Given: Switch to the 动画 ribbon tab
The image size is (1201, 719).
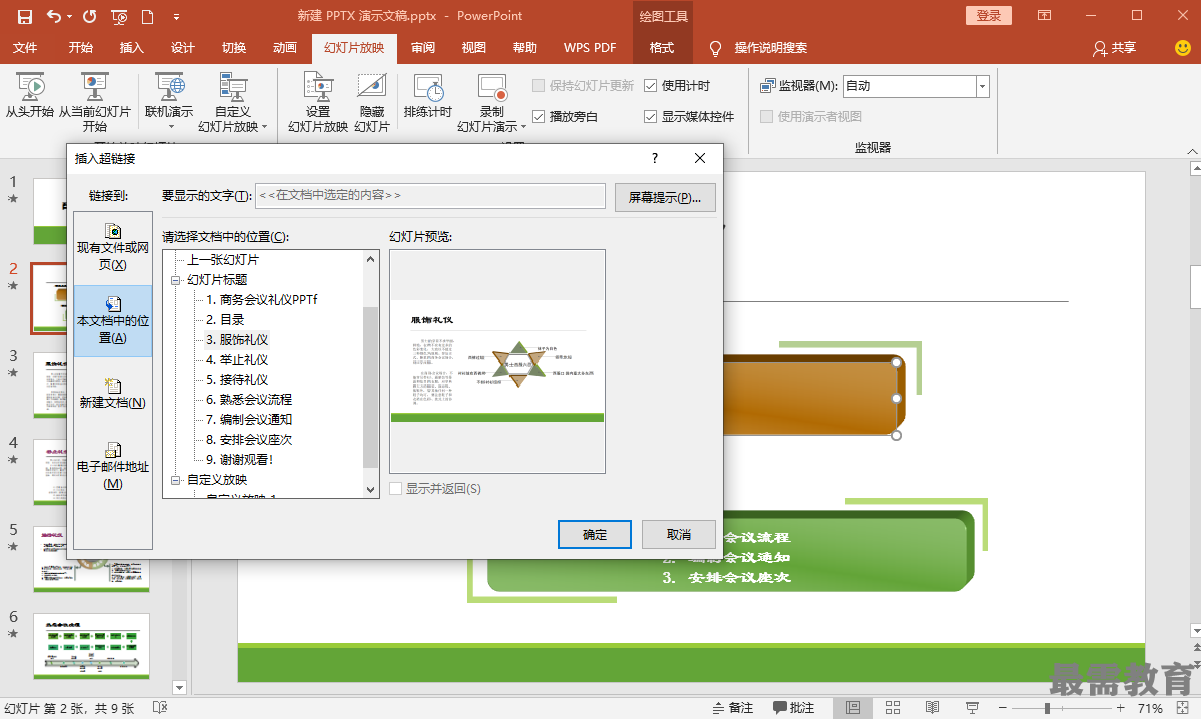Looking at the screenshot, I should coord(285,47).
